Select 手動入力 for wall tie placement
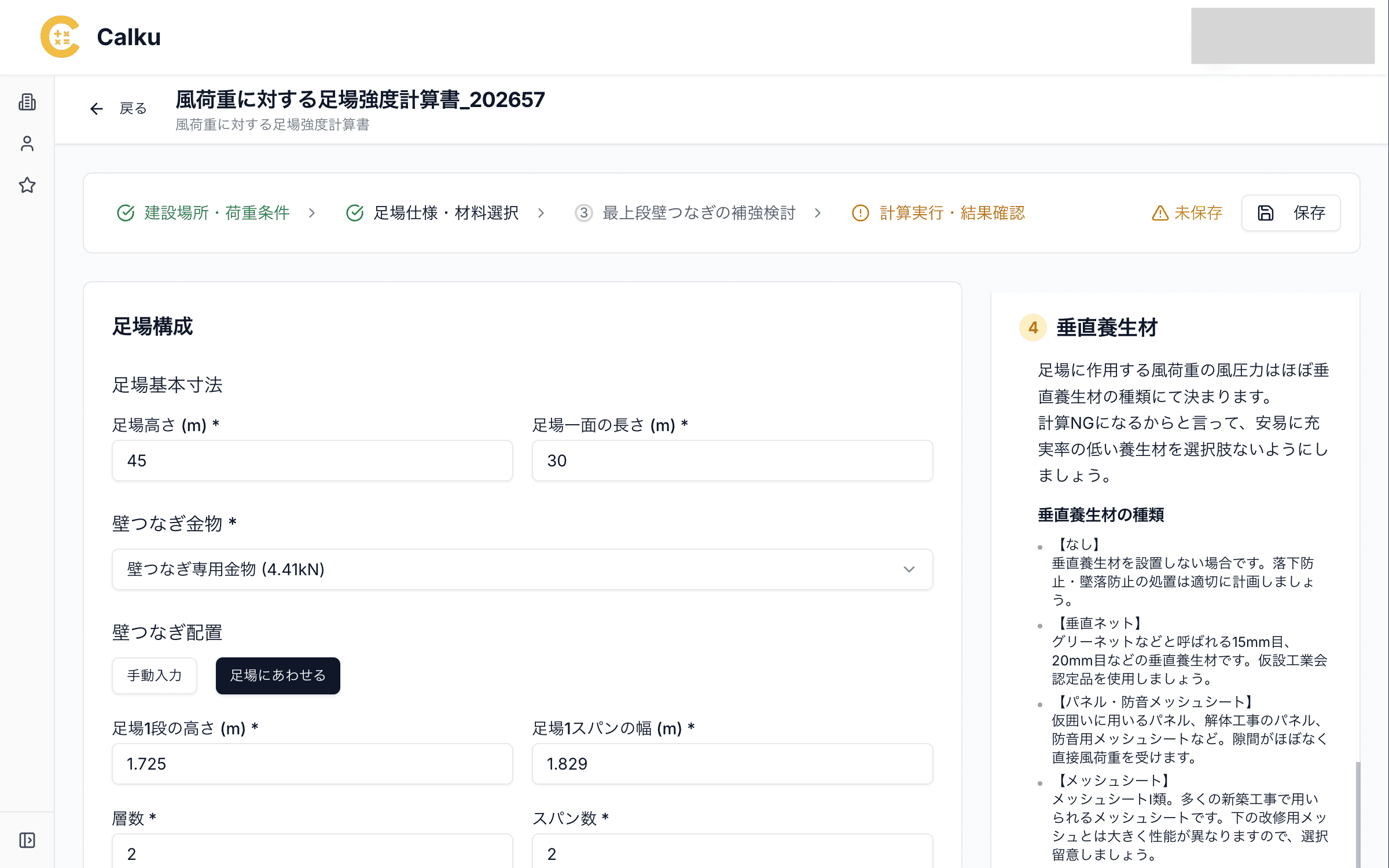 pyautogui.click(x=155, y=675)
